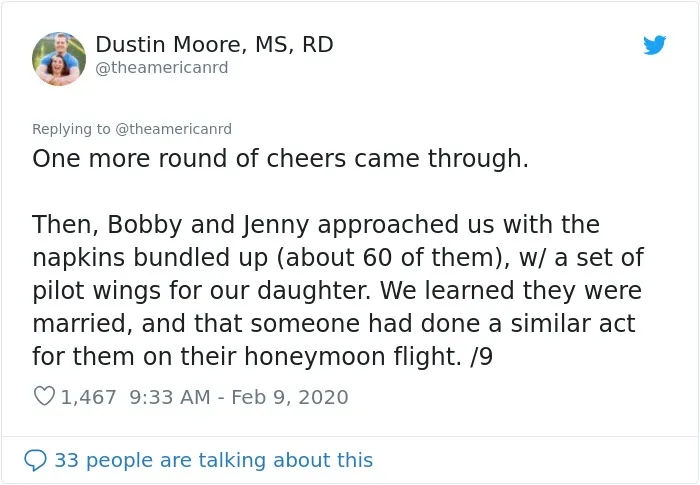Like the tweet with the heart icon
The height and width of the screenshot is (485, 700).
pos(44,396)
